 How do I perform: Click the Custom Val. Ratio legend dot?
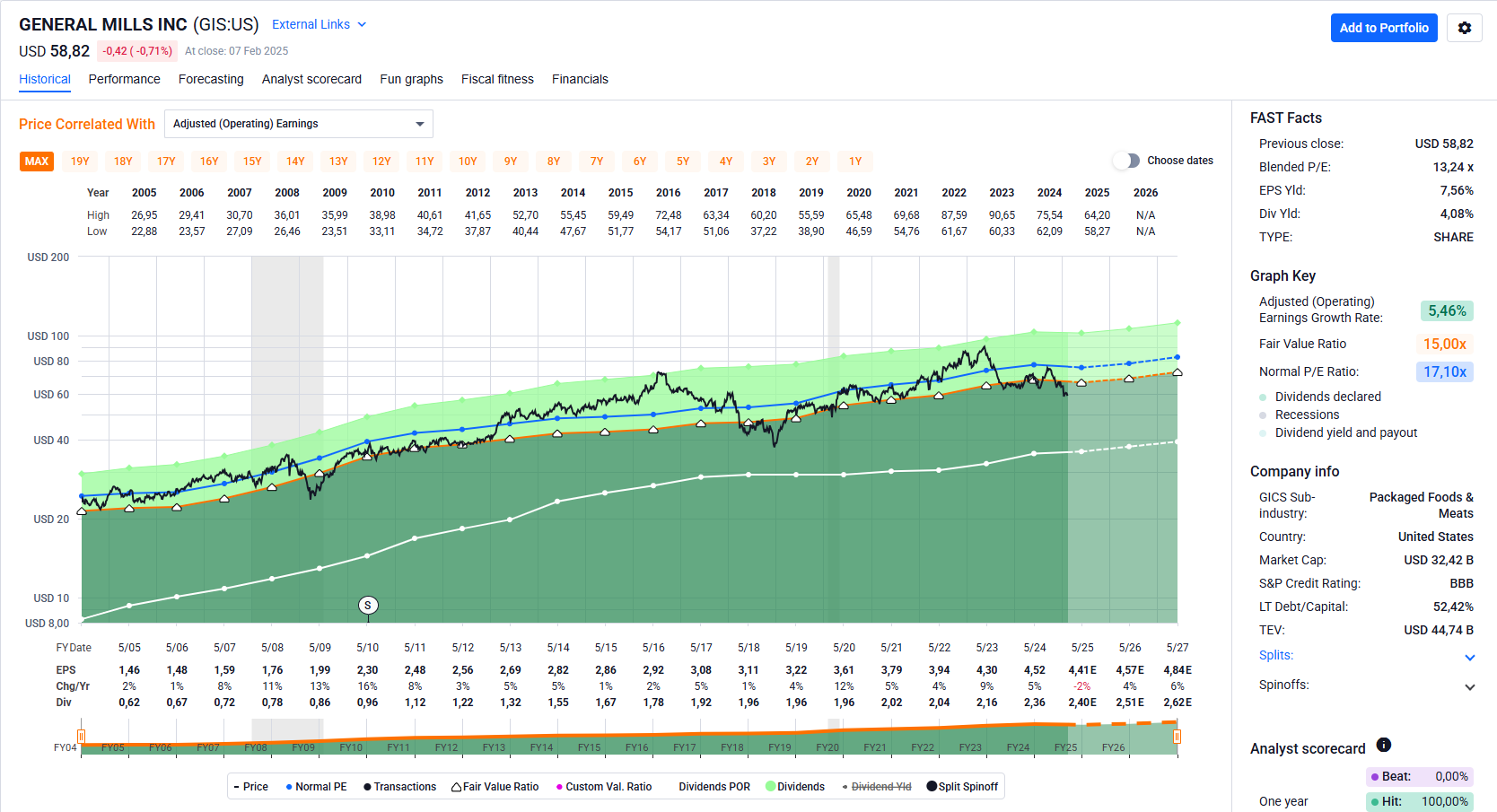559,787
